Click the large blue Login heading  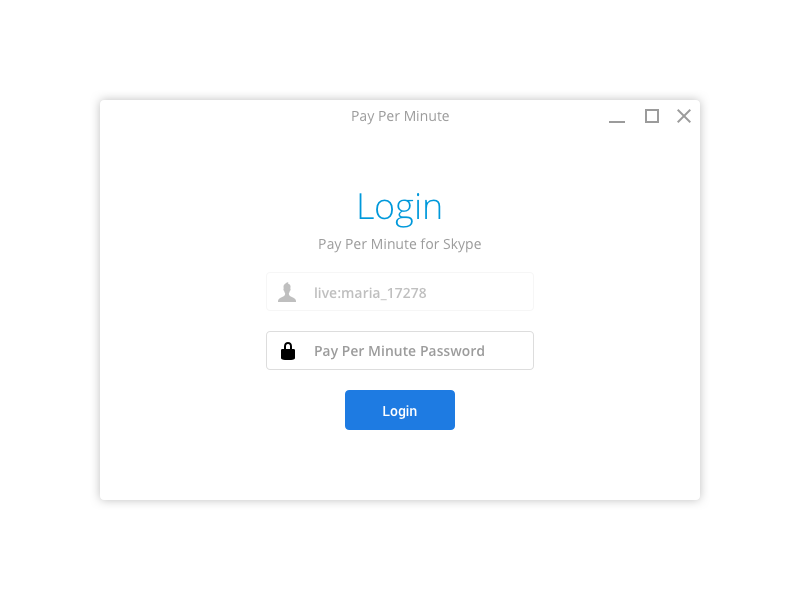click(399, 208)
